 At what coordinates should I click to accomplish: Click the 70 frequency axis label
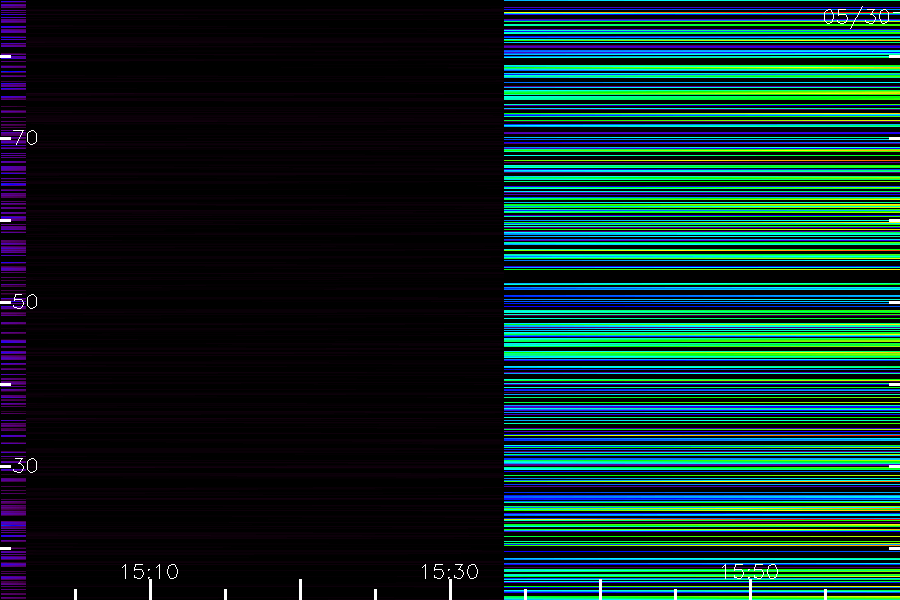(25, 138)
